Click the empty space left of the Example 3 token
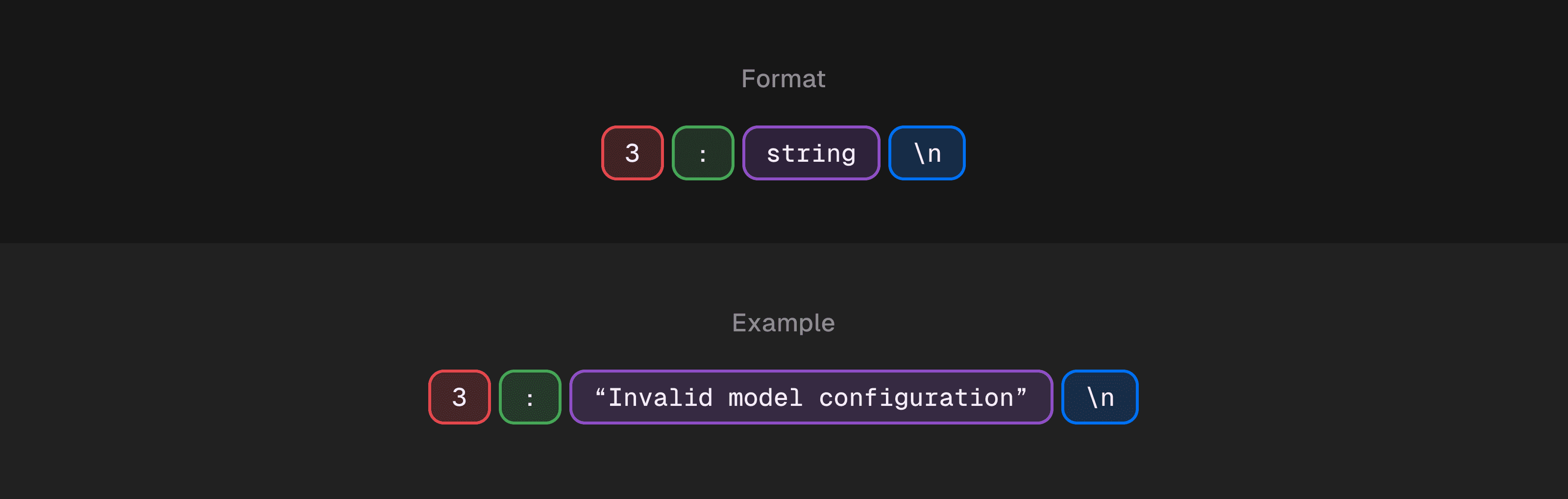The width and height of the screenshot is (1568, 499). [244, 397]
